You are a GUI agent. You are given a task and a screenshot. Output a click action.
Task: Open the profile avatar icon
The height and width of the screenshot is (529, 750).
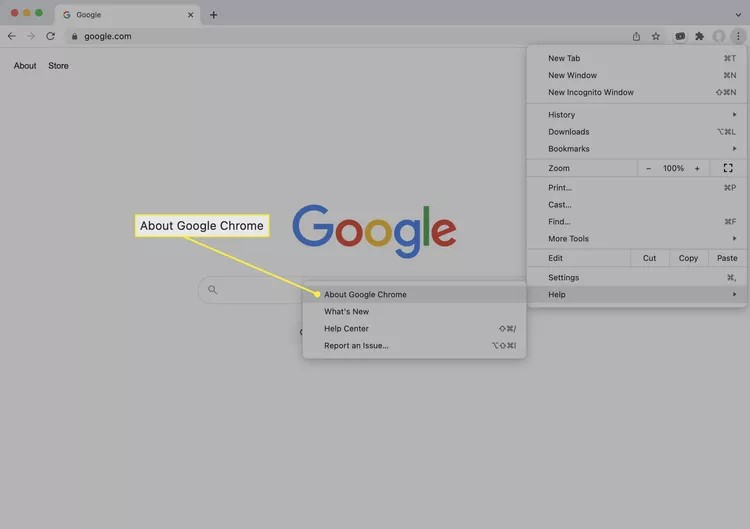[x=719, y=36]
